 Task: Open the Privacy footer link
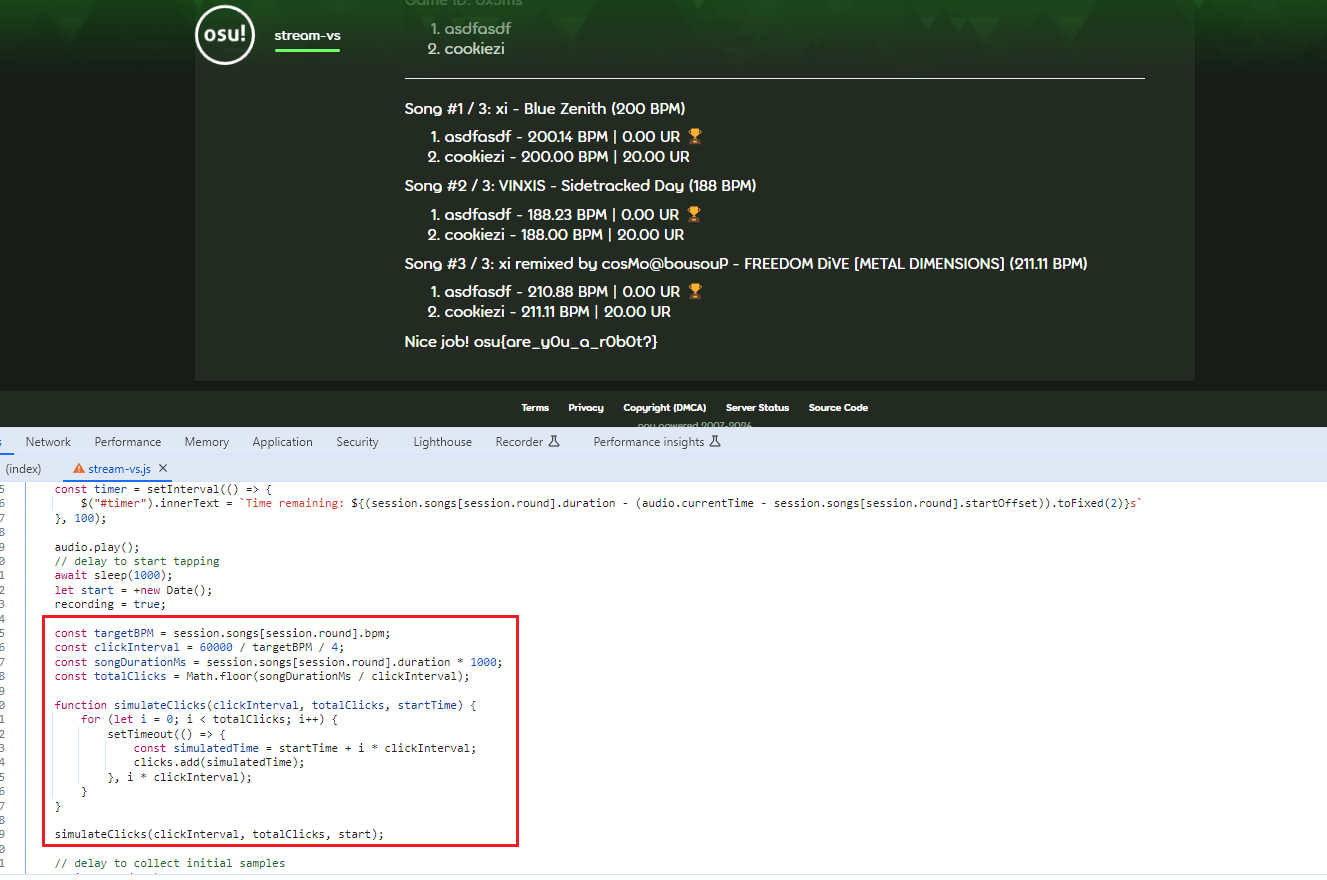586,408
